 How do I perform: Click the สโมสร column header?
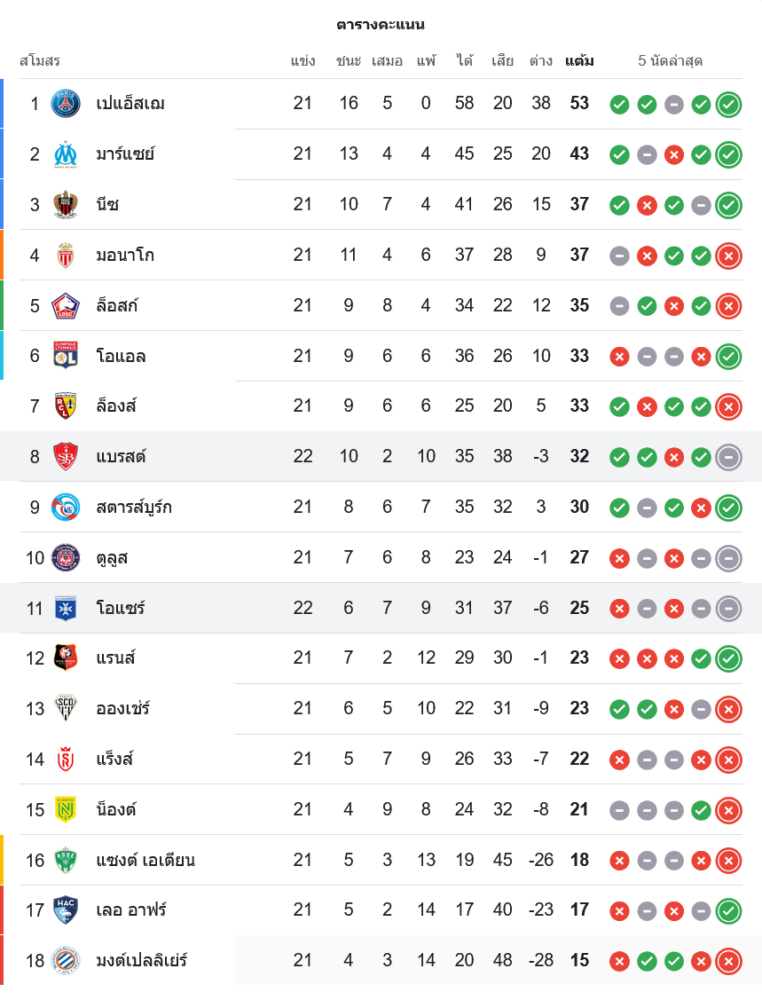pos(40,61)
